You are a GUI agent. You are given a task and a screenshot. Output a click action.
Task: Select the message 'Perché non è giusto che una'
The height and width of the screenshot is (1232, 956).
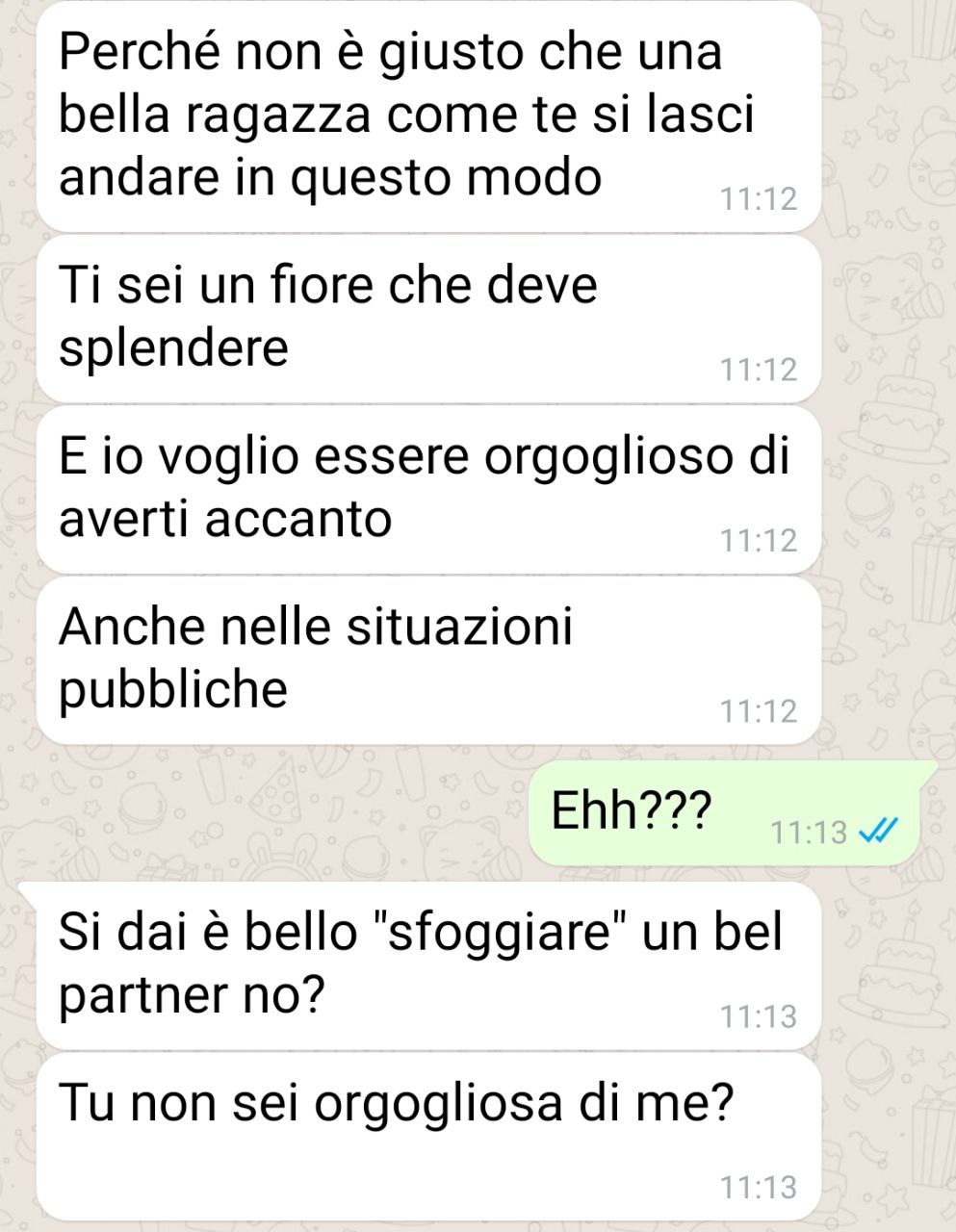click(x=428, y=117)
